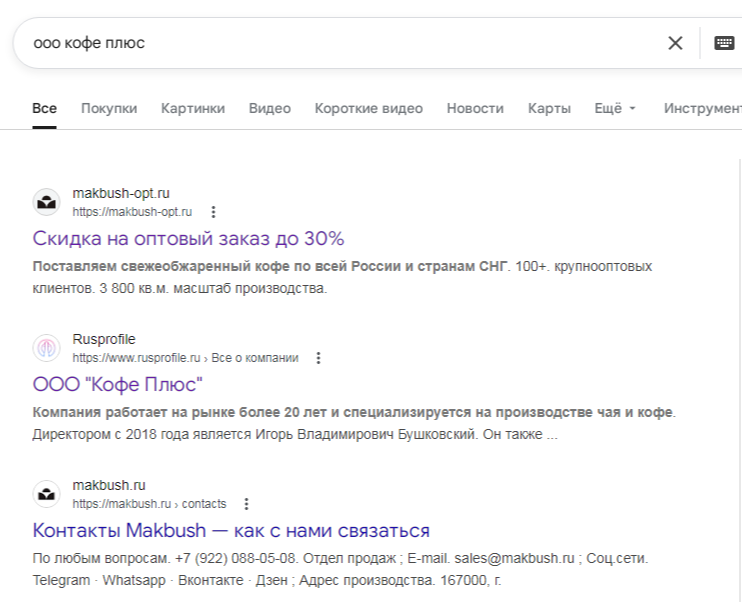Go to the "Новости" tab
The image size is (742, 602).
tap(475, 108)
